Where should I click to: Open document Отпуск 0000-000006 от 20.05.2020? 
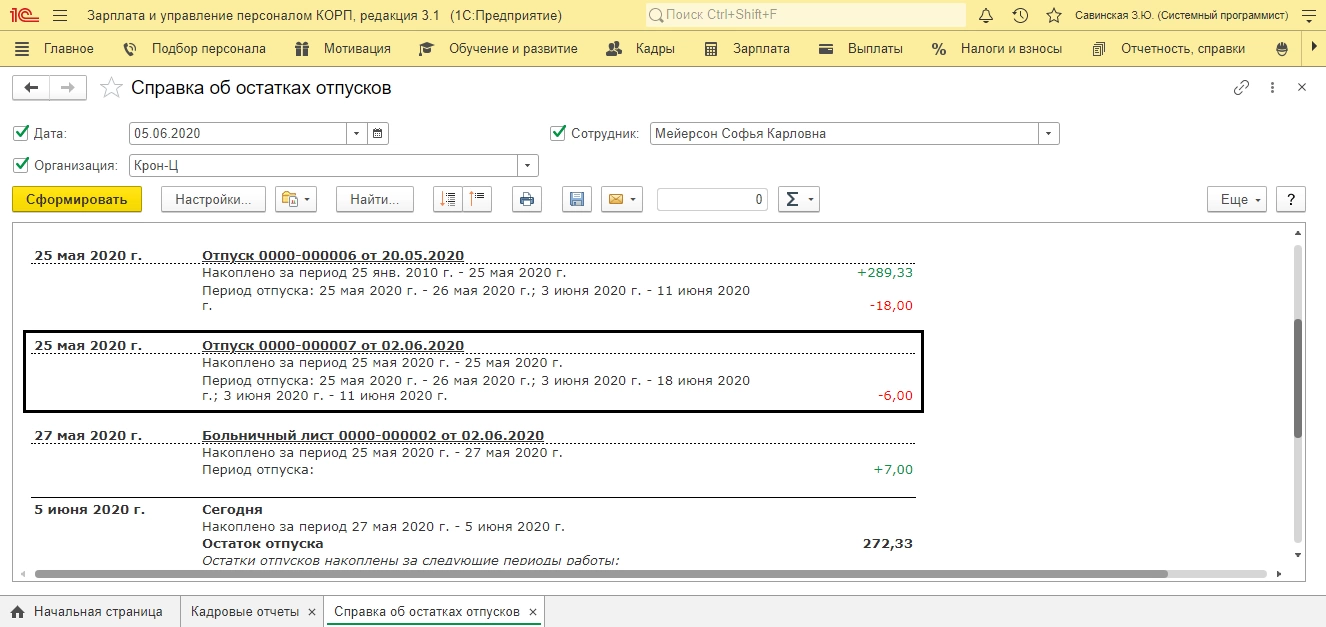[333, 255]
